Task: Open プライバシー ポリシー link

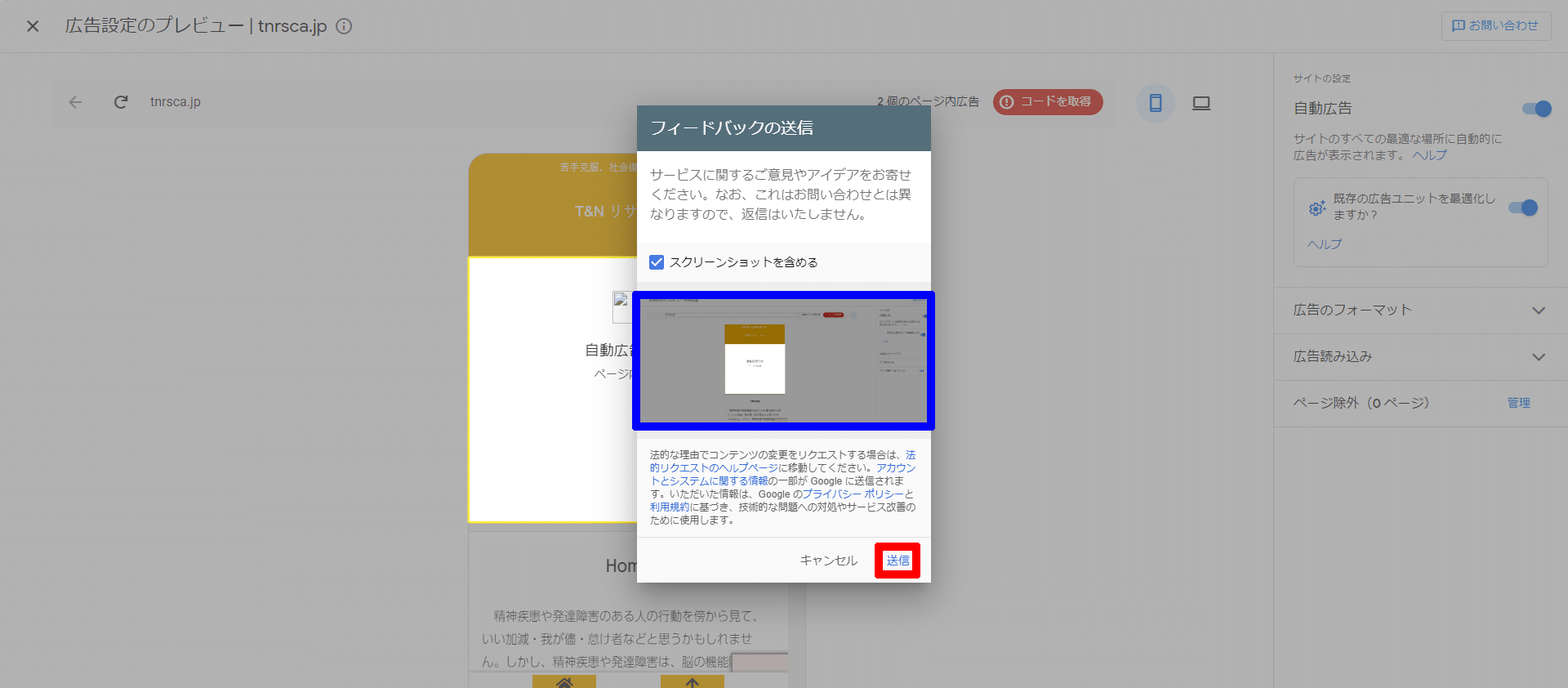Action: (853, 494)
